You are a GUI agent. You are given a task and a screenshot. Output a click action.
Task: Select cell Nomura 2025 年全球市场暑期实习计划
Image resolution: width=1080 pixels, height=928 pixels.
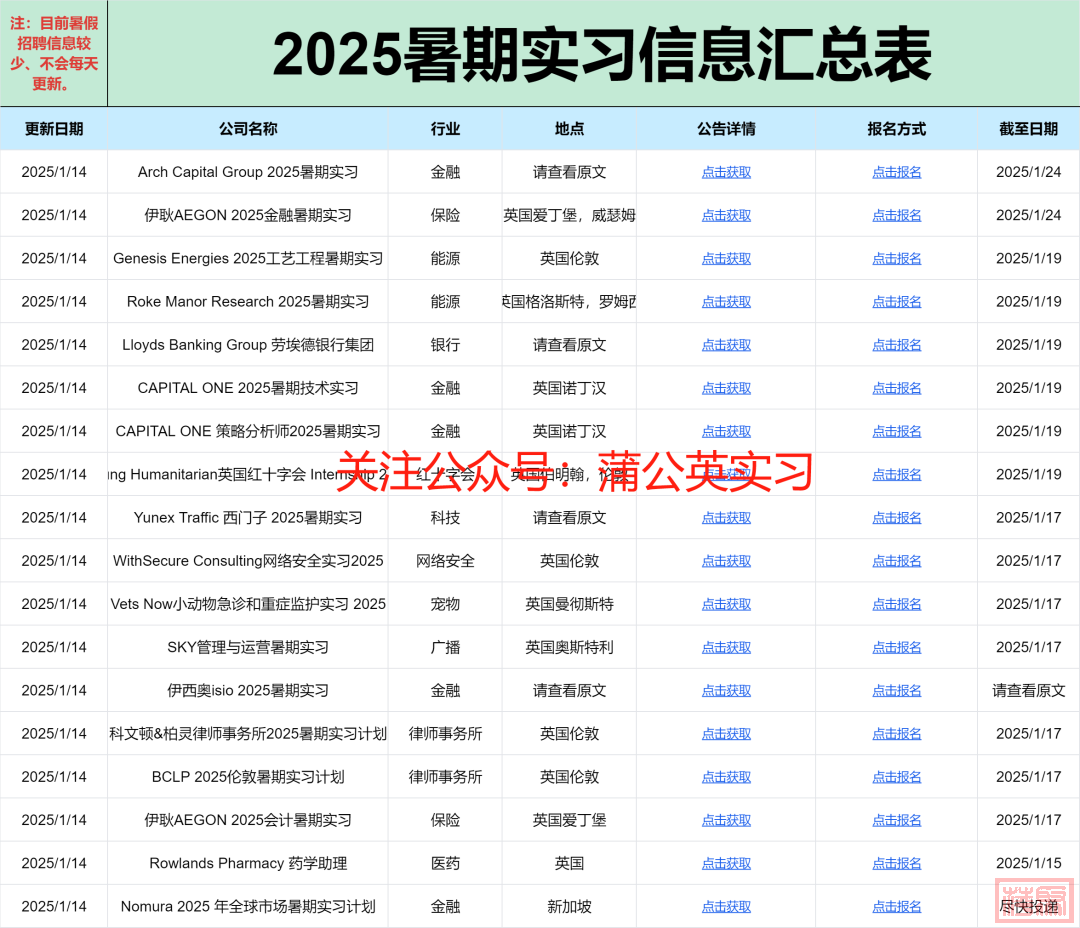tap(248, 907)
